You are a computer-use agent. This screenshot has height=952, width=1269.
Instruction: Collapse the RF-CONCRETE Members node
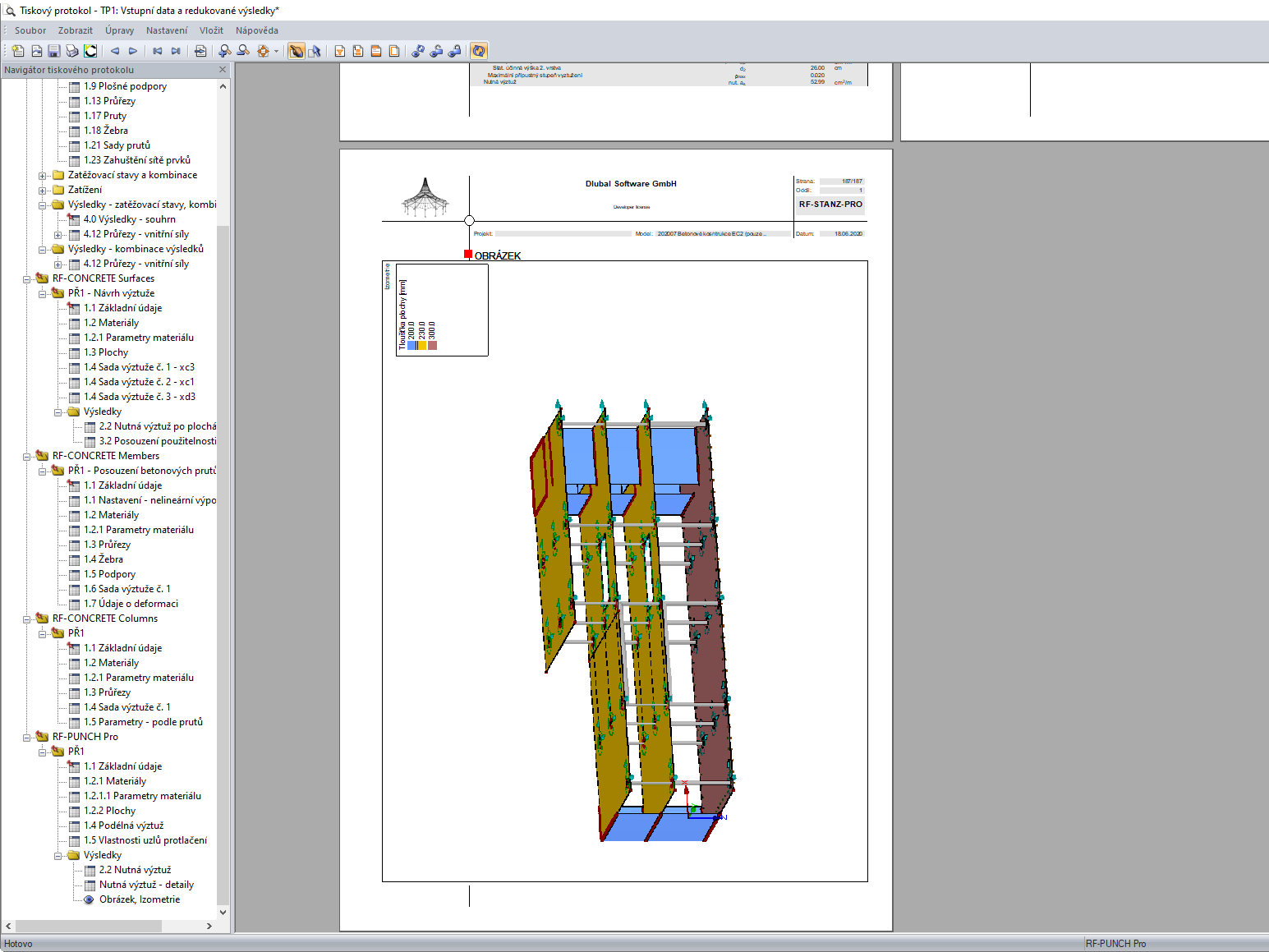pos(27,456)
